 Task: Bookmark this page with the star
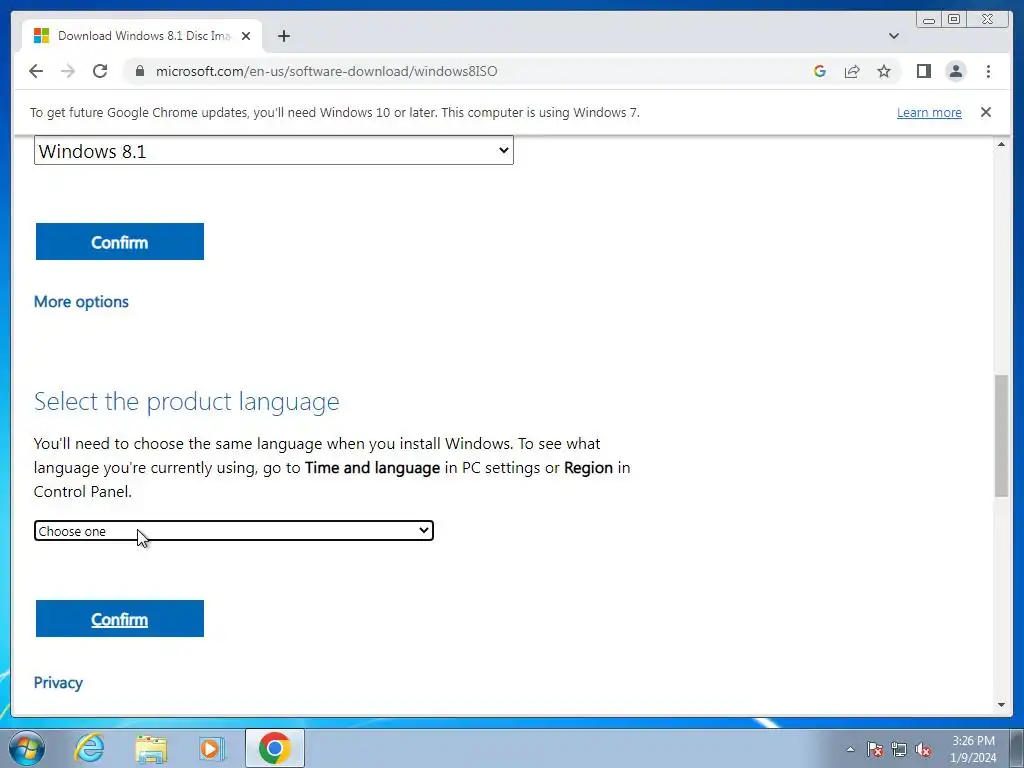[x=884, y=71]
